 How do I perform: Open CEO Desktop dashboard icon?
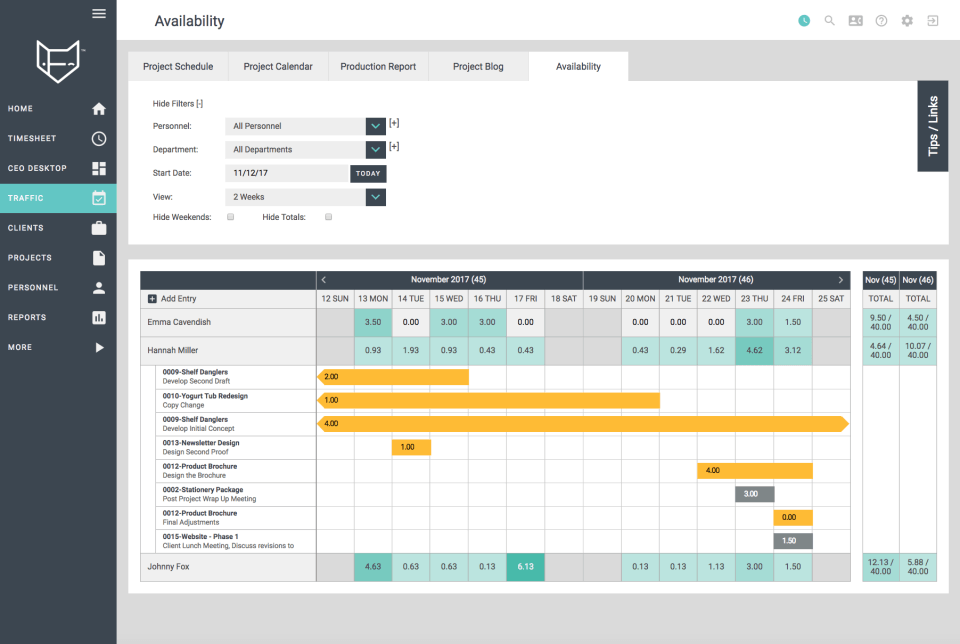coord(99,168)
